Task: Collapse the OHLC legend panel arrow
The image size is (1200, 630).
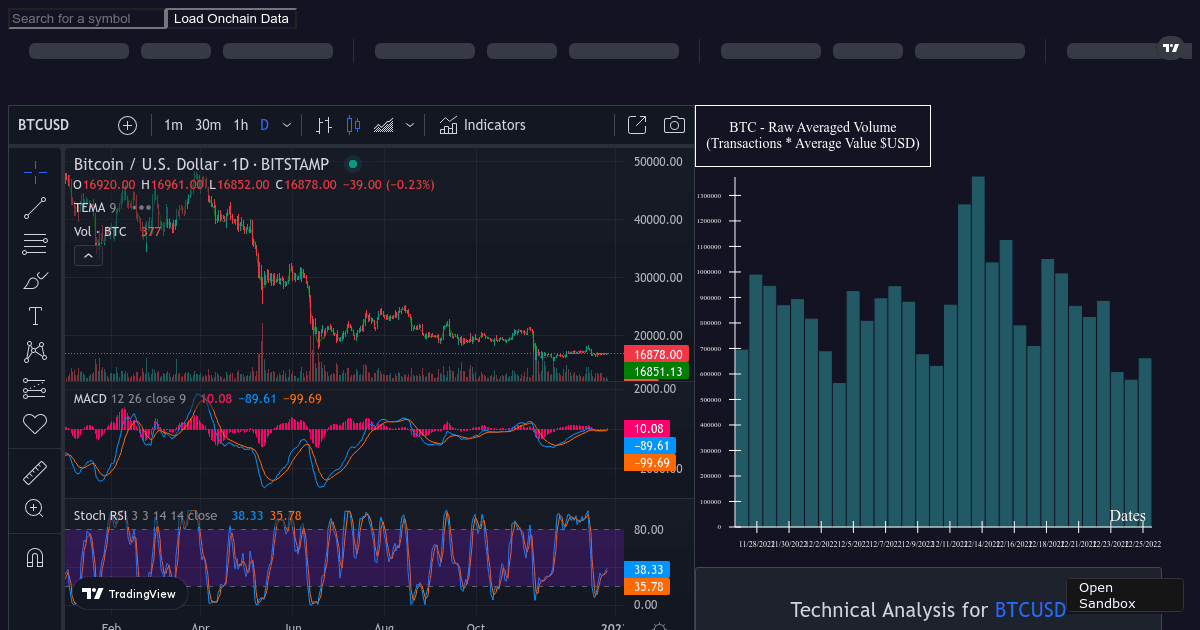Action: click(88, 255)
